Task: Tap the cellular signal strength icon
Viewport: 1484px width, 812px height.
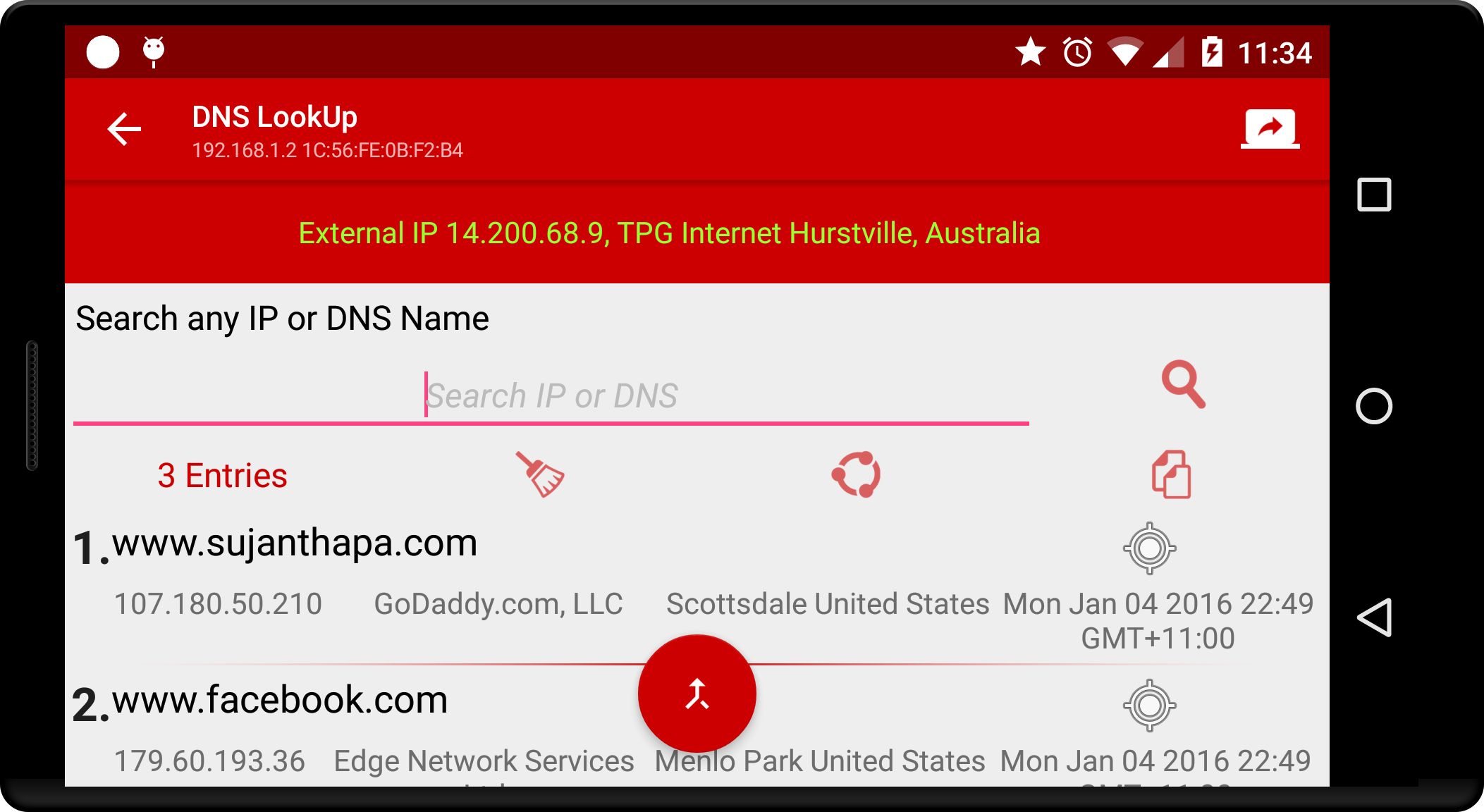Action: click(x=1168, y=53)
